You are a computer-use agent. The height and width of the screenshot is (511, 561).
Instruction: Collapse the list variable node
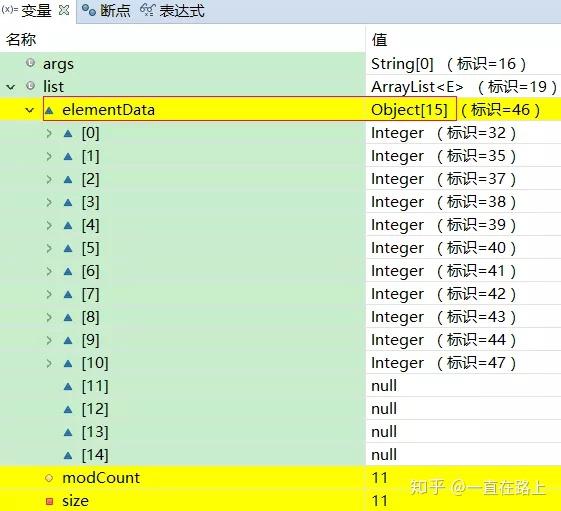pyautogui.click(x=11, y=87)
